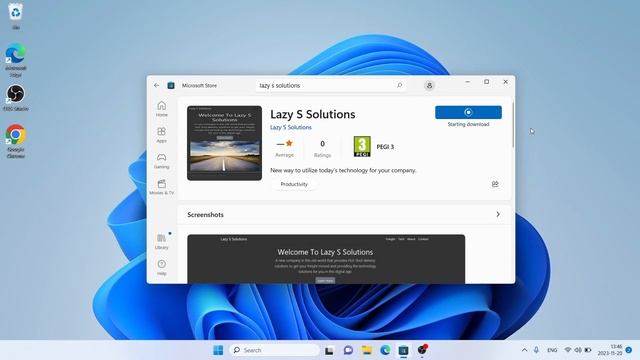
Task: Open Microsoft Edge from the taskbar
Action: pos(385,350)
